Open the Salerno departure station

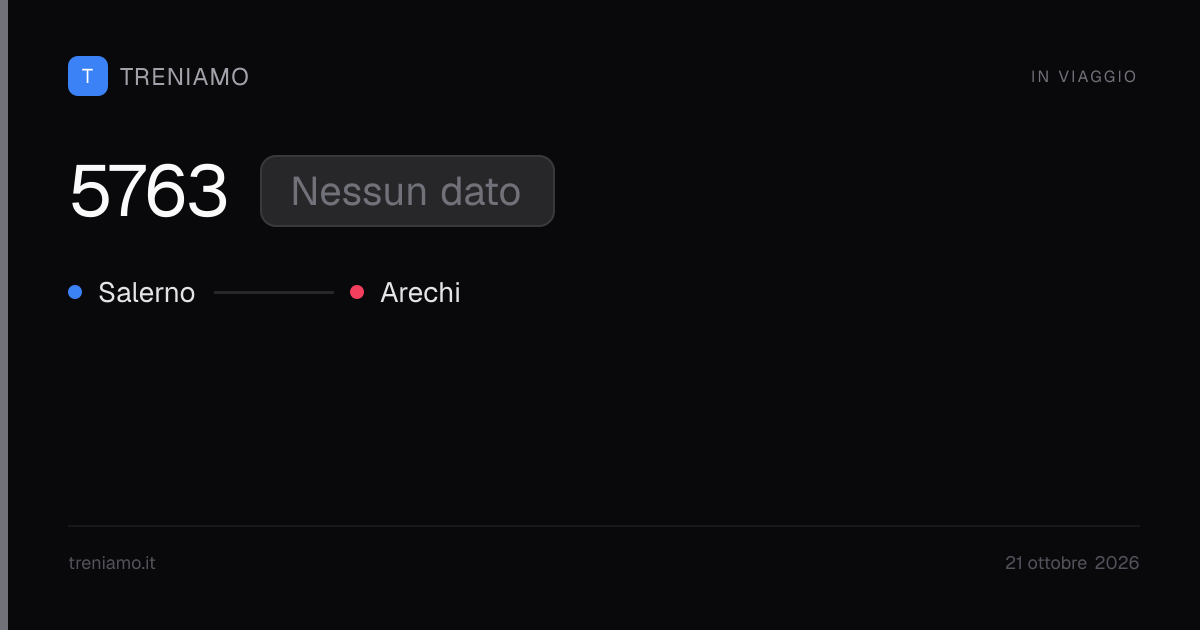pos(147,293)
